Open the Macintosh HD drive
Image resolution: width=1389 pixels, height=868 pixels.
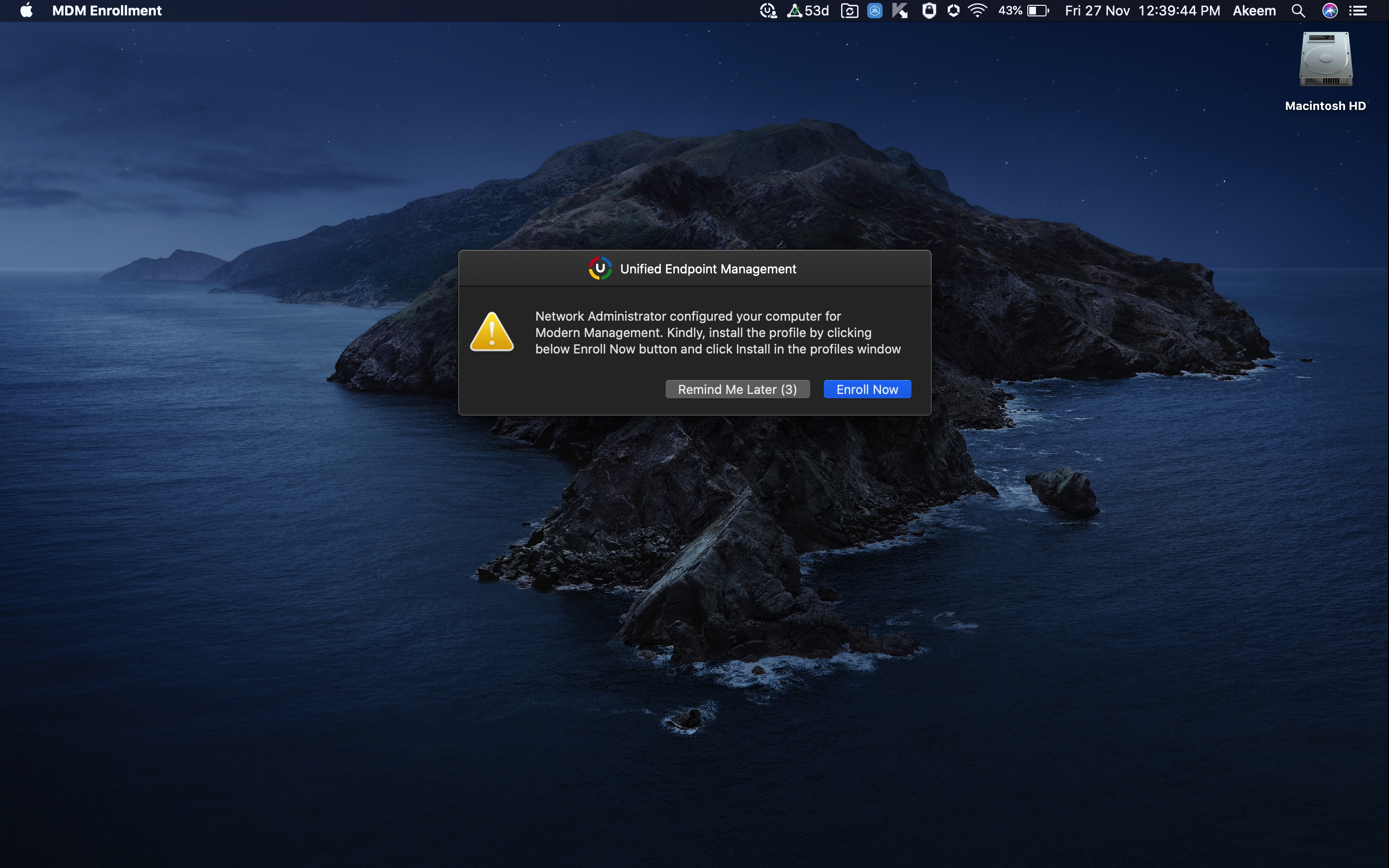point(1325,60)
